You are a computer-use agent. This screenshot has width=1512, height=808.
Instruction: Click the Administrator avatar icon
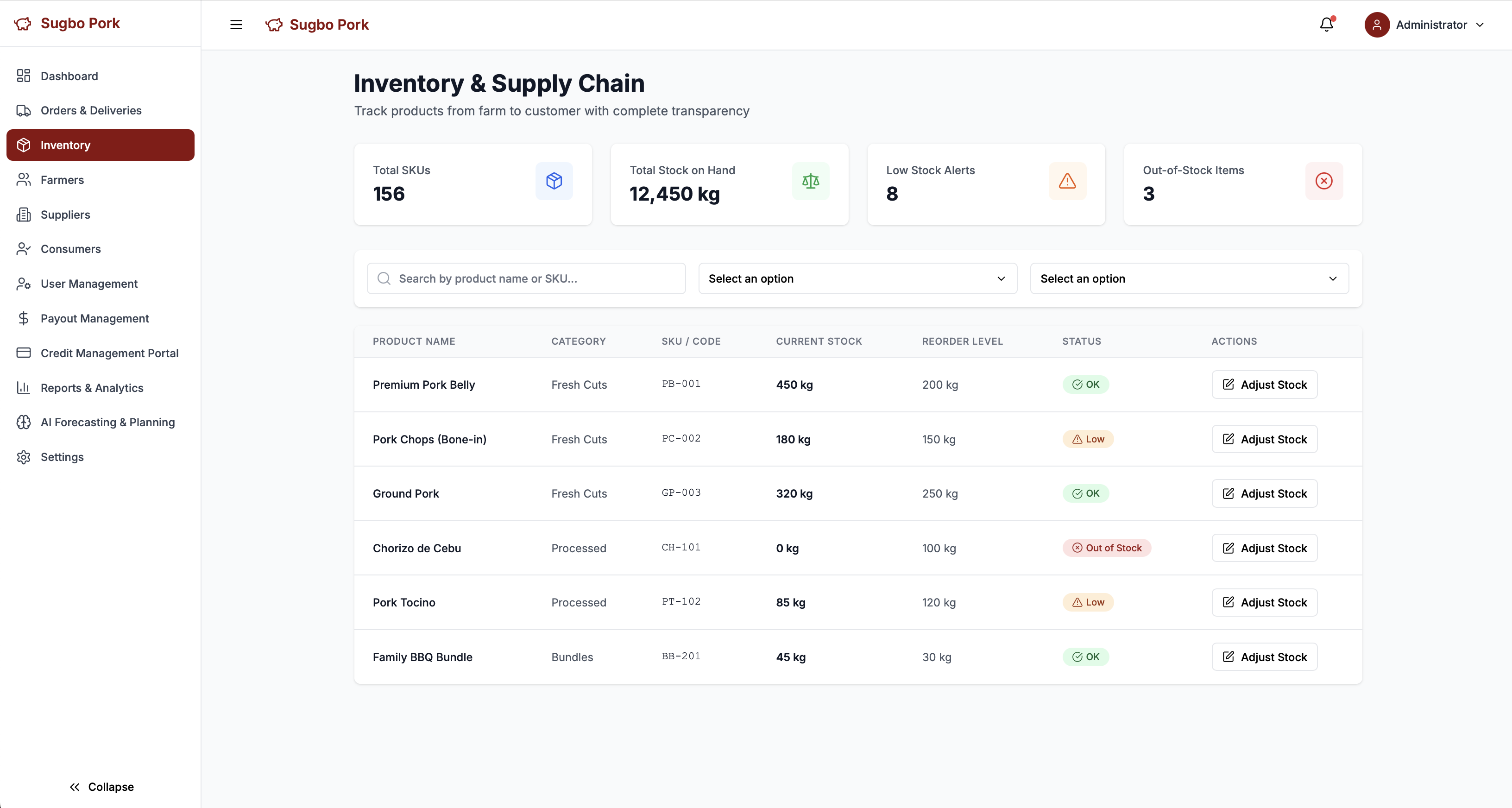pyautogui.click(x=1376, y=25)
